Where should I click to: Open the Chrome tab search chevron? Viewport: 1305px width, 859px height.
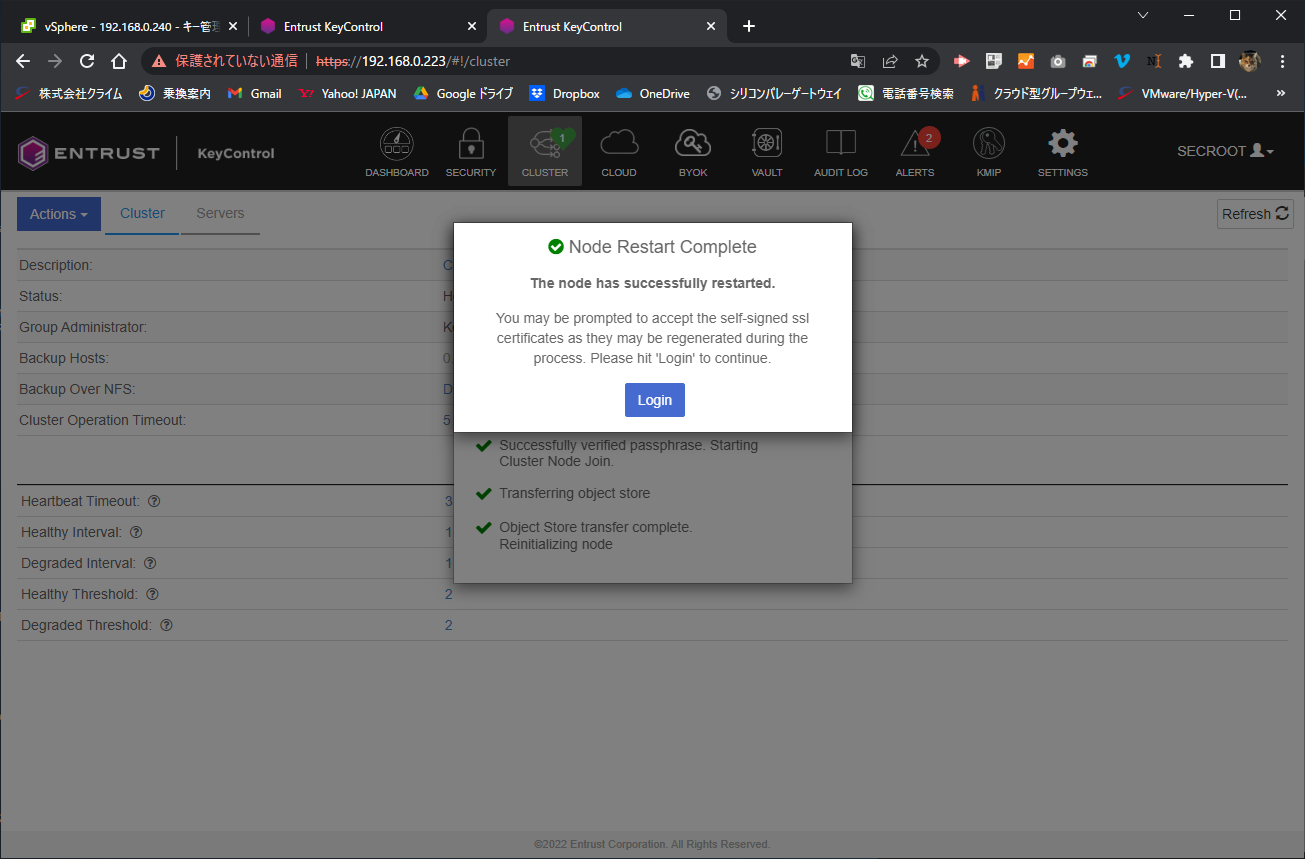click(x=1143, y=15)
